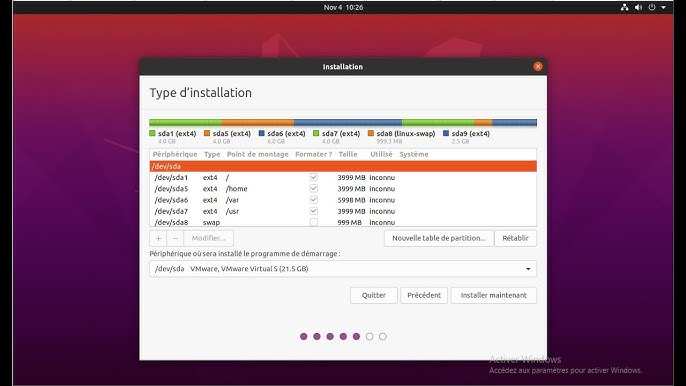This screenshot has height=386, width=686.
Task: Start with Installer maintenant button
Action: (x=494, y=295)
